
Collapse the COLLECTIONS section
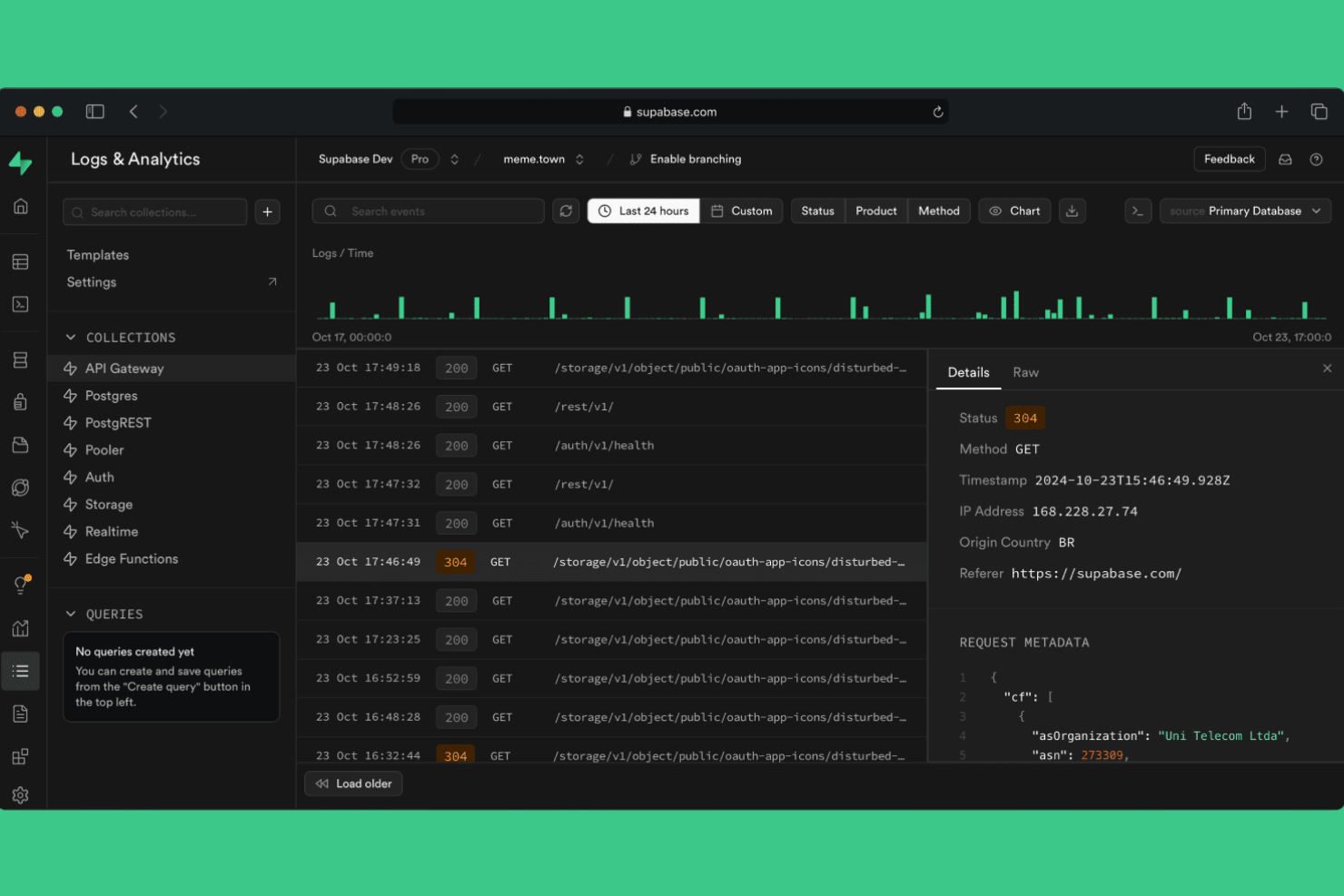pos(71,337)
